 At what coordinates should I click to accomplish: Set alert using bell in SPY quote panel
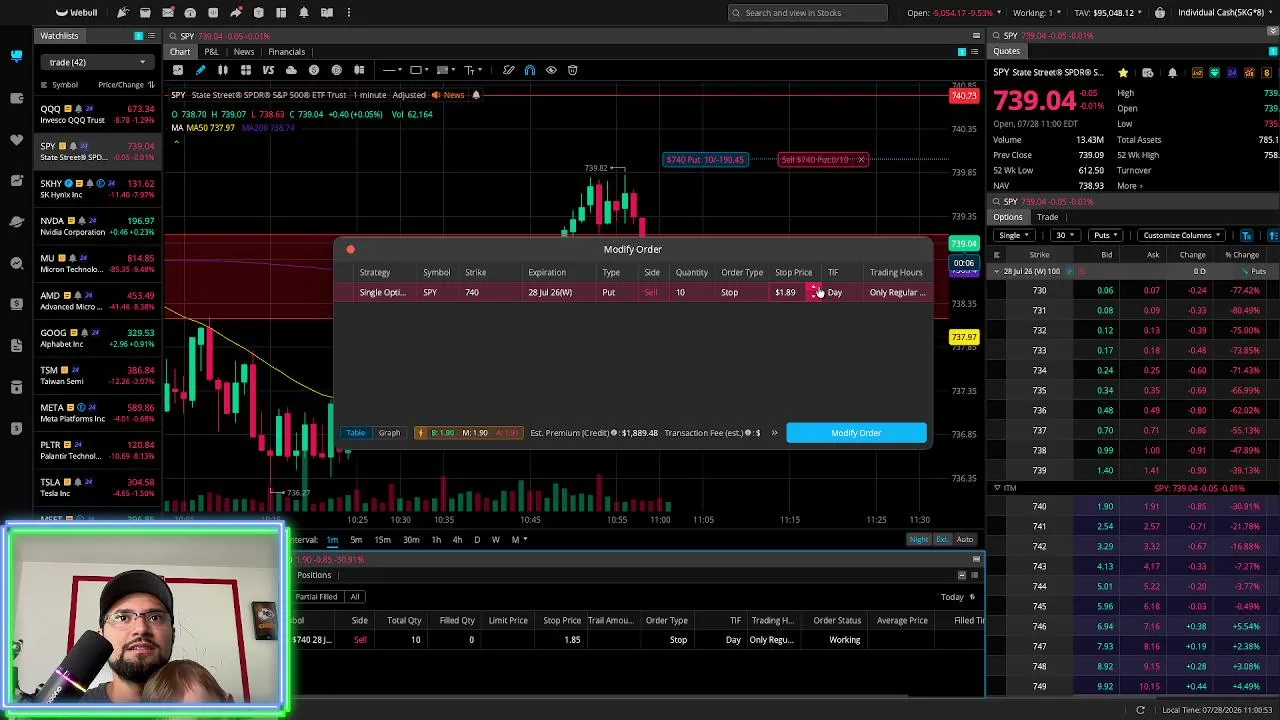1172,73
